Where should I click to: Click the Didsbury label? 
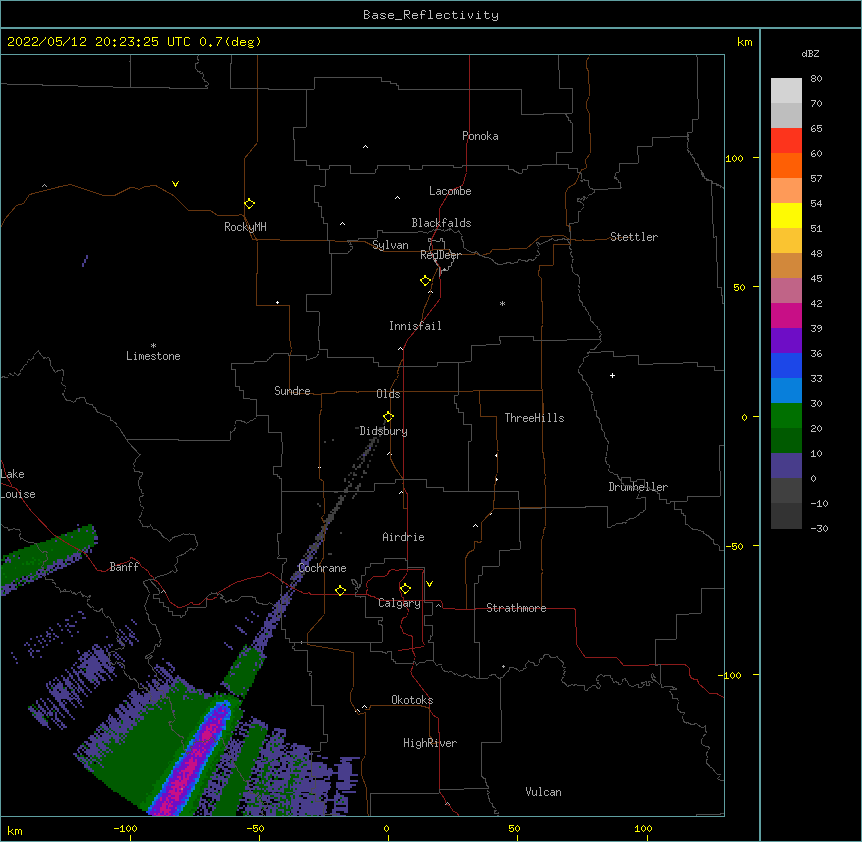(x=384, y=431)
